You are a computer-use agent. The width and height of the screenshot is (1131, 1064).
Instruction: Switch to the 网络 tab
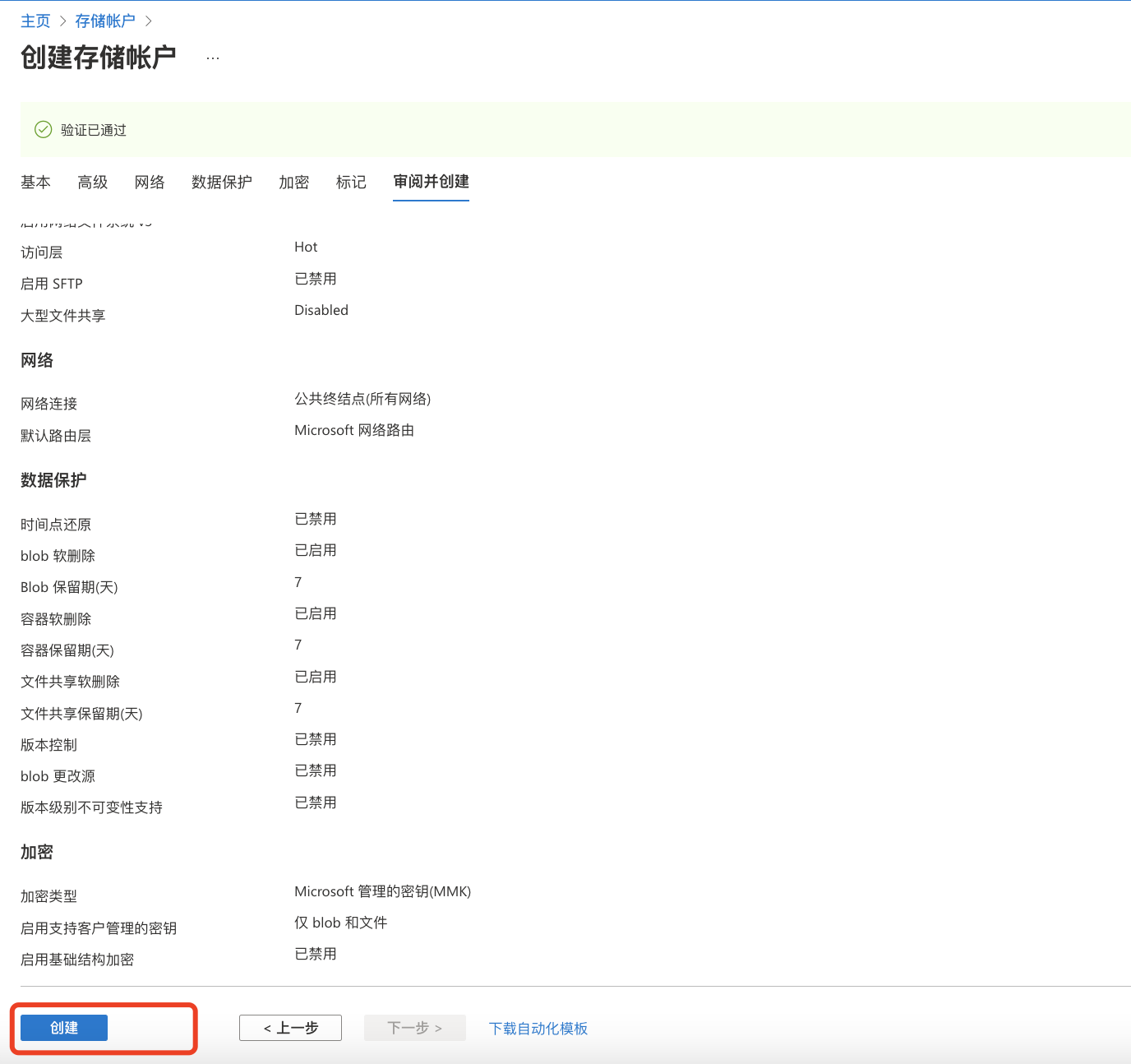click(x=150, y=183)
